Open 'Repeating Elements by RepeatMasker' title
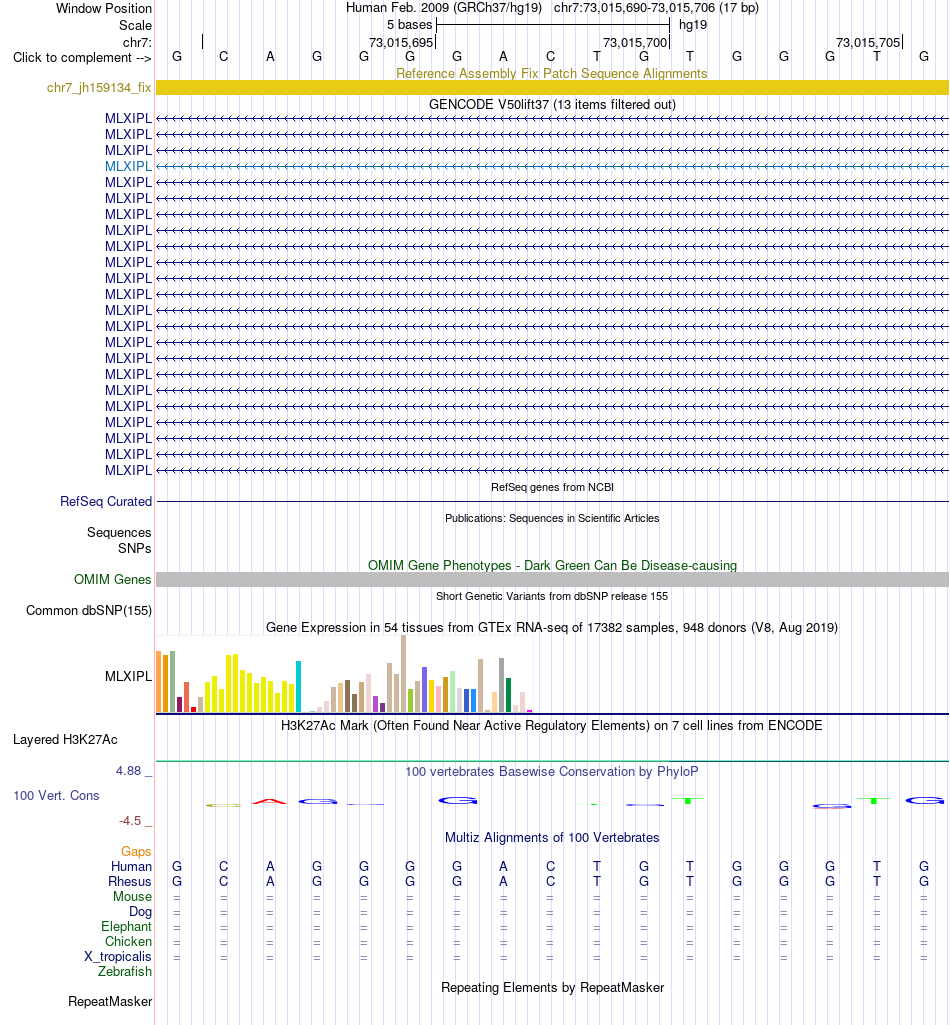 pyautogui.click(x=552, y=988)
